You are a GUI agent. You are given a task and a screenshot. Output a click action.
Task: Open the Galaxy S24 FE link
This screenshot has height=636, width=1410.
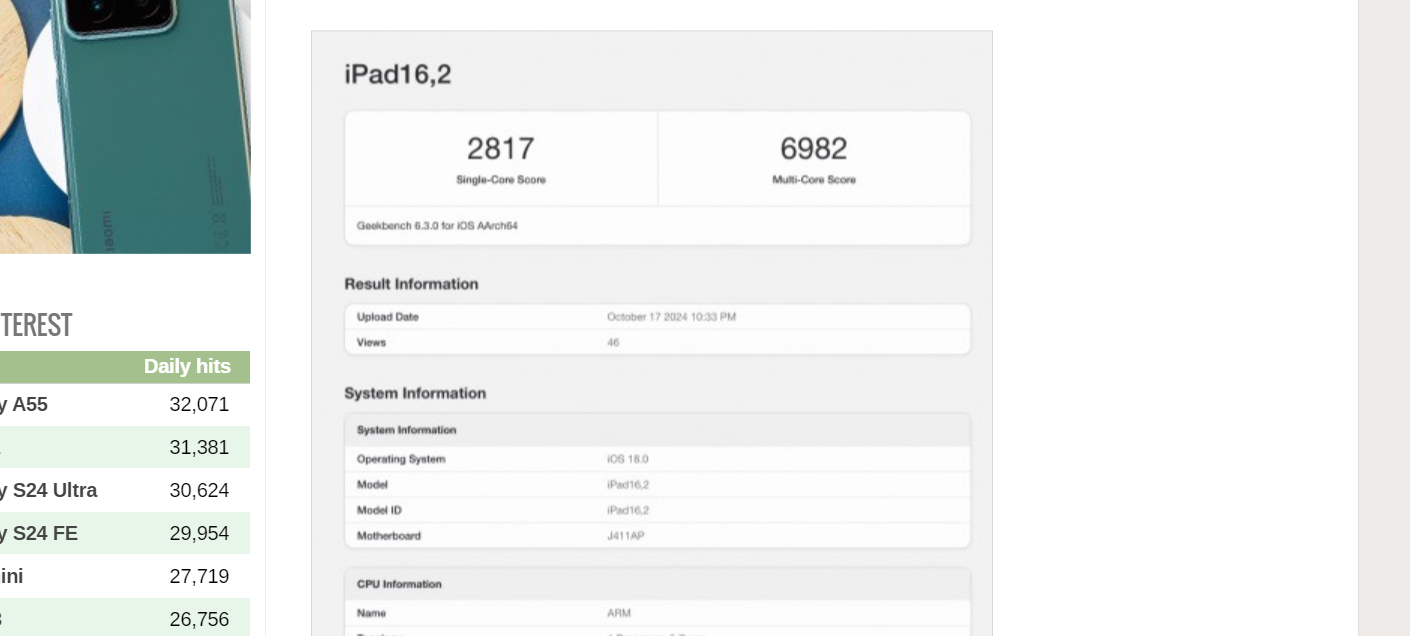point(38,534)
